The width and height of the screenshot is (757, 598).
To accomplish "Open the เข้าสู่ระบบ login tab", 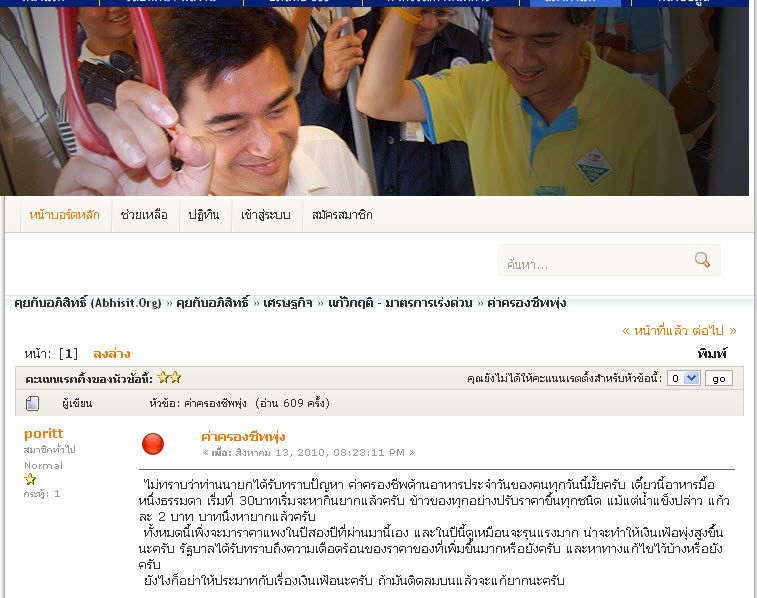I will pyautogui.click(x=266, y=215).
